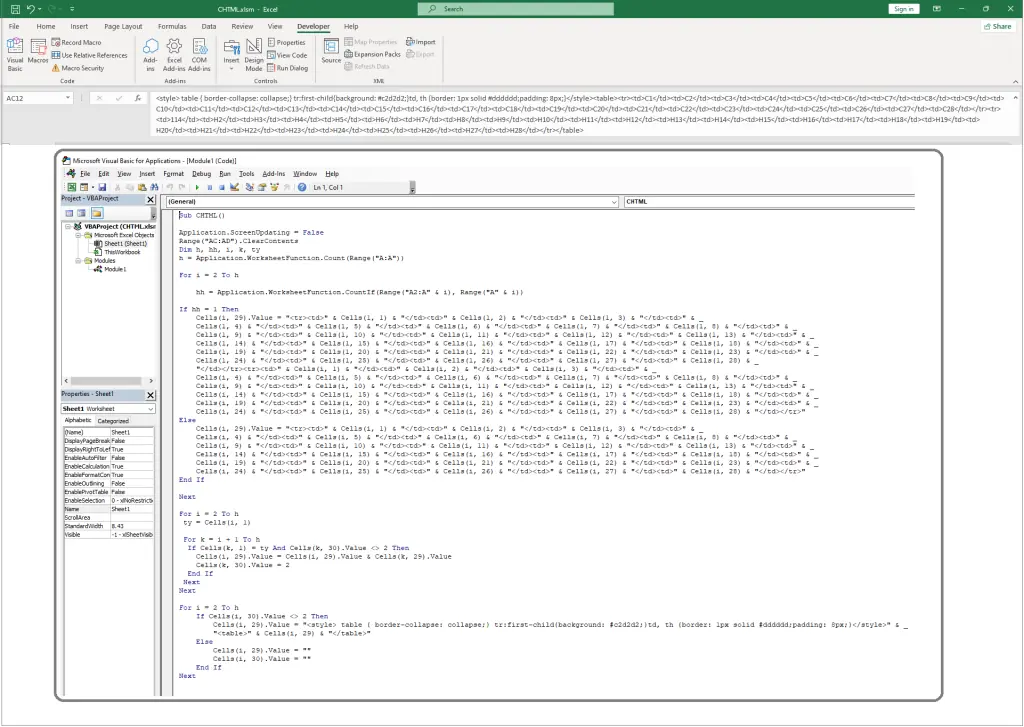Click the Find binoculars icon in VBA toolbar
1024x727 pixels.
154,187
